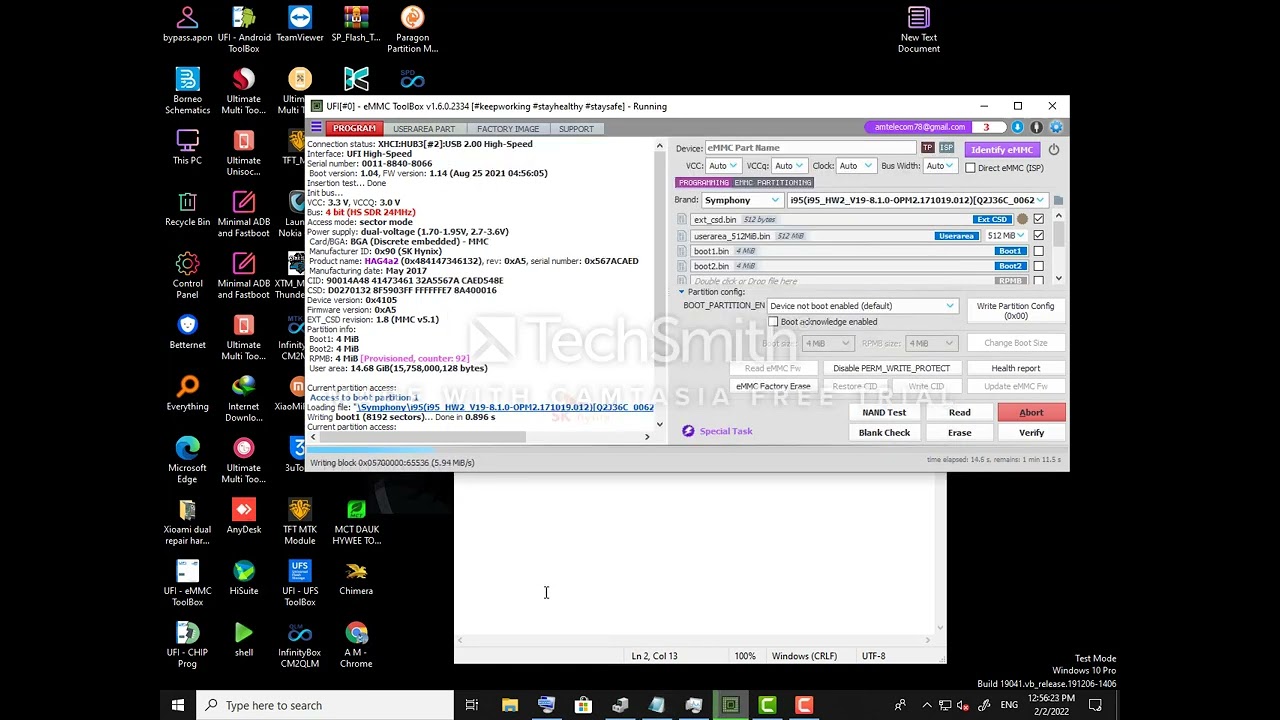Enable Direct eMMC (ISP) checkbox
The height and width of the screenshot is (720, 1280).
pyautogui.click(x=970, y=168)
